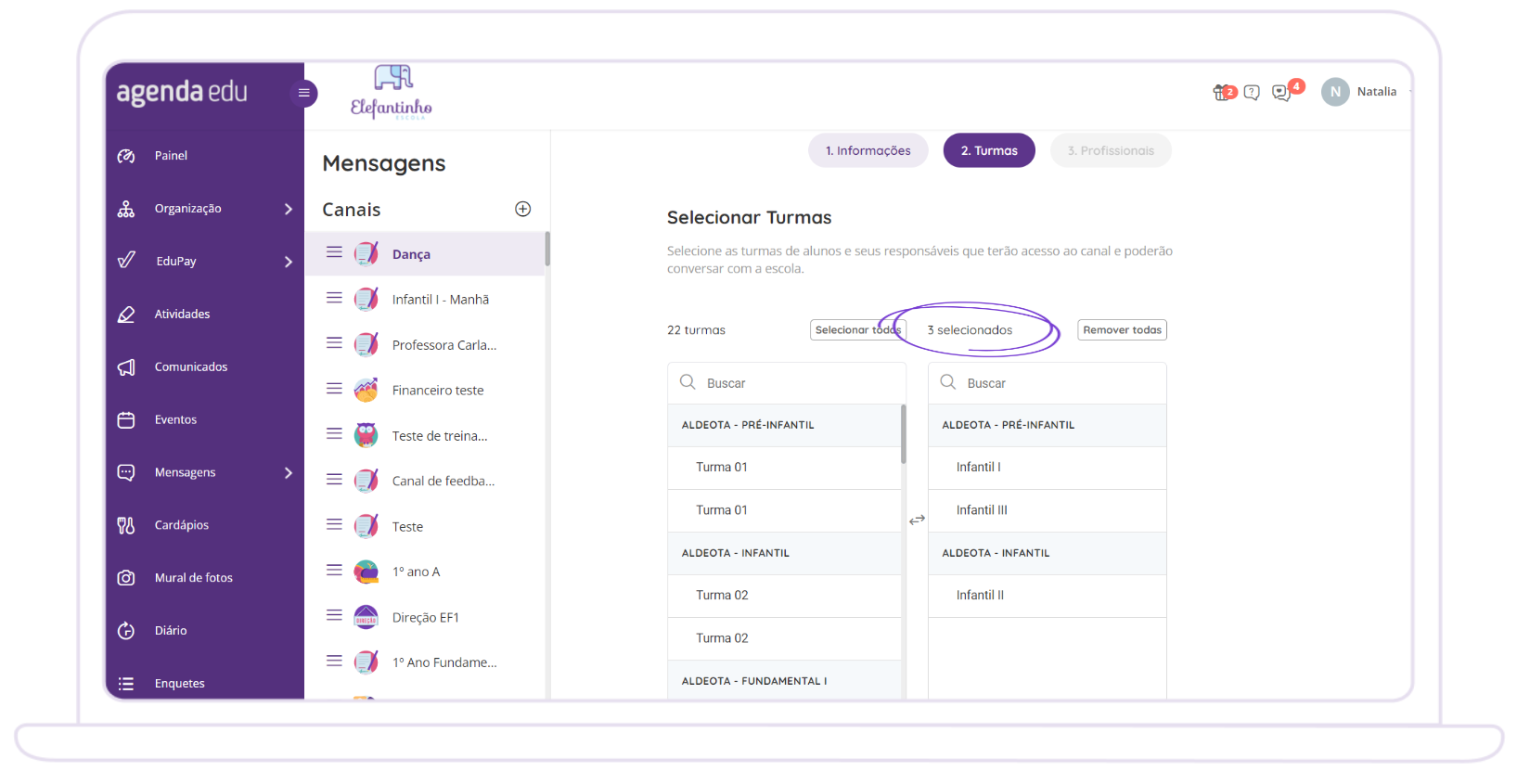Remove Infantil II from selected classes
This screenshot has height=784, width=1517.
click(x=1047, y=596)
